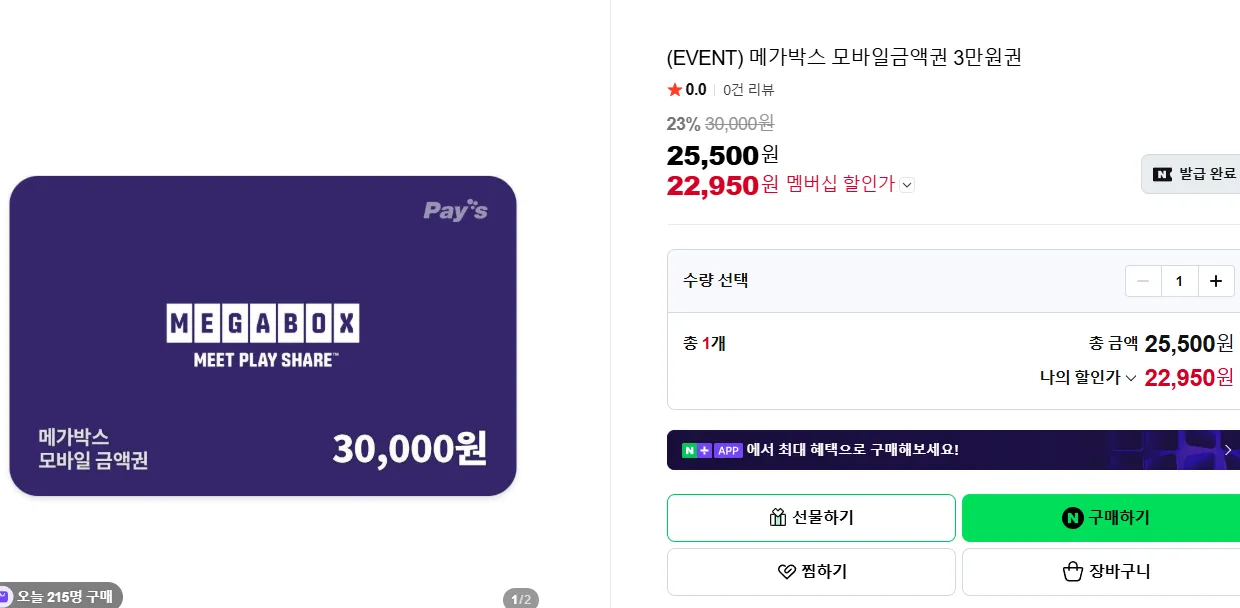Click the product title 메가박스 모바일금액권 3만원권
The image size is (1240, 608).
coord(844,57)
